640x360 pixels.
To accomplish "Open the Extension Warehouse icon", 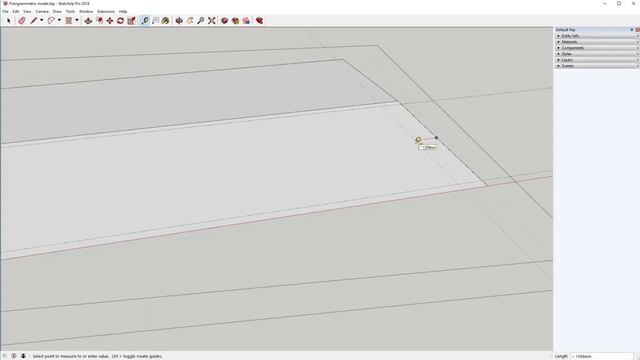I will (x=236, y=20).
